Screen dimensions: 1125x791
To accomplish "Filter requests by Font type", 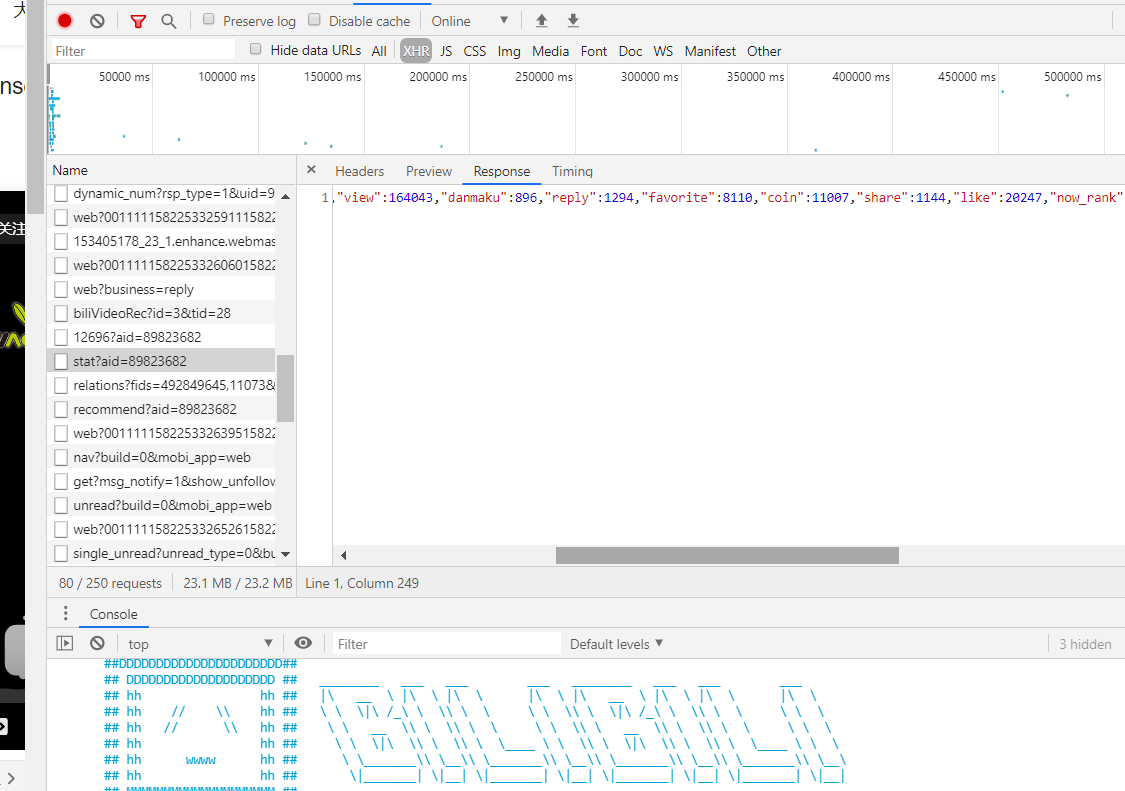I will pos(594,51).
